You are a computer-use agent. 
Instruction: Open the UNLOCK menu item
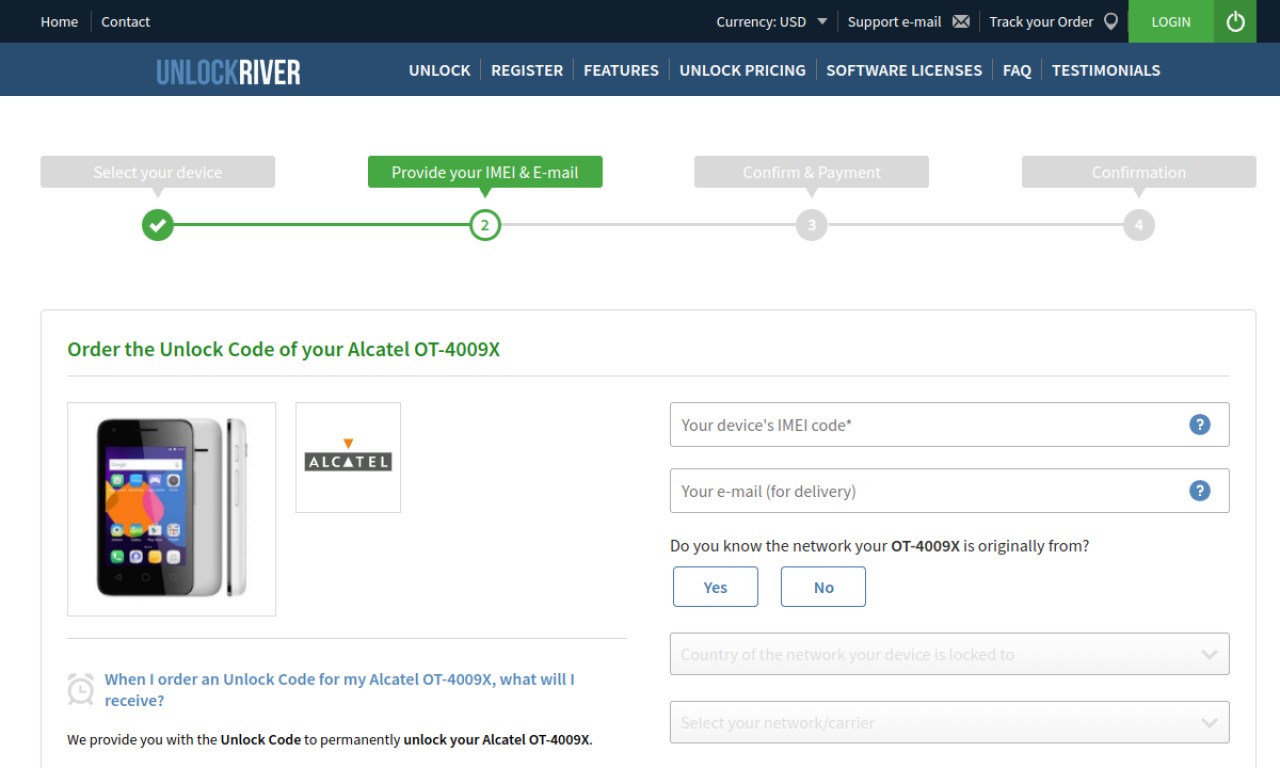point(439,70)
